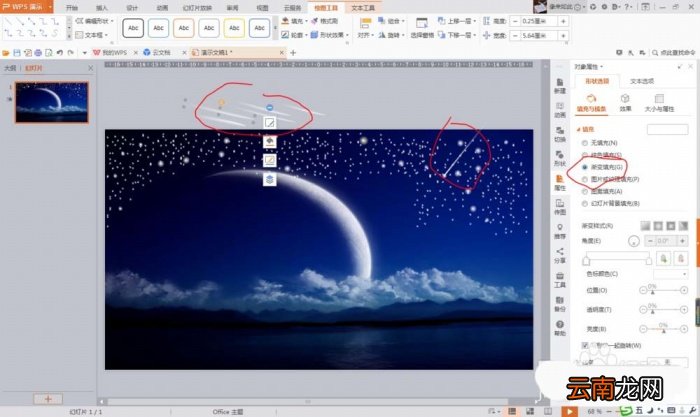This screenshot has height=417, width=700.
Task: Click the 亮度(B) brightness slider
Action: pyautogui.click(x=663, y=329)
